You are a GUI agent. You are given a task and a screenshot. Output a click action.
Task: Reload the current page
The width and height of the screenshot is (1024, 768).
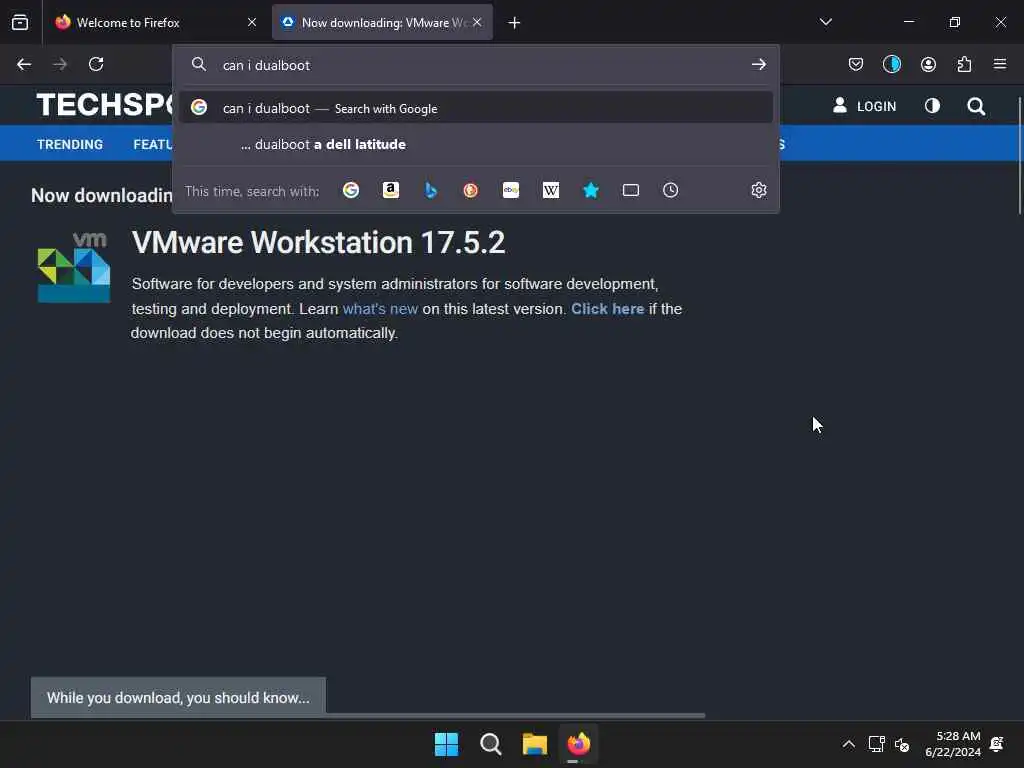point(96,64)
